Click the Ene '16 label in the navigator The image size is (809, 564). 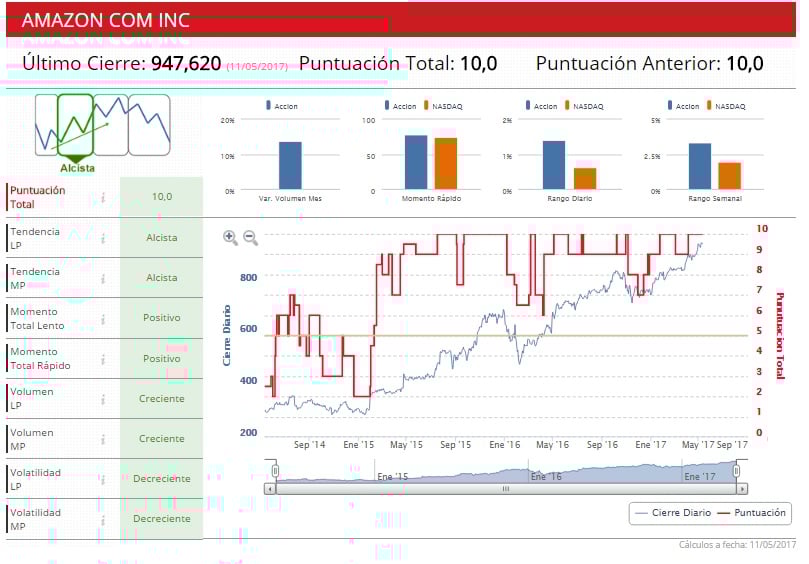point(546,477)
